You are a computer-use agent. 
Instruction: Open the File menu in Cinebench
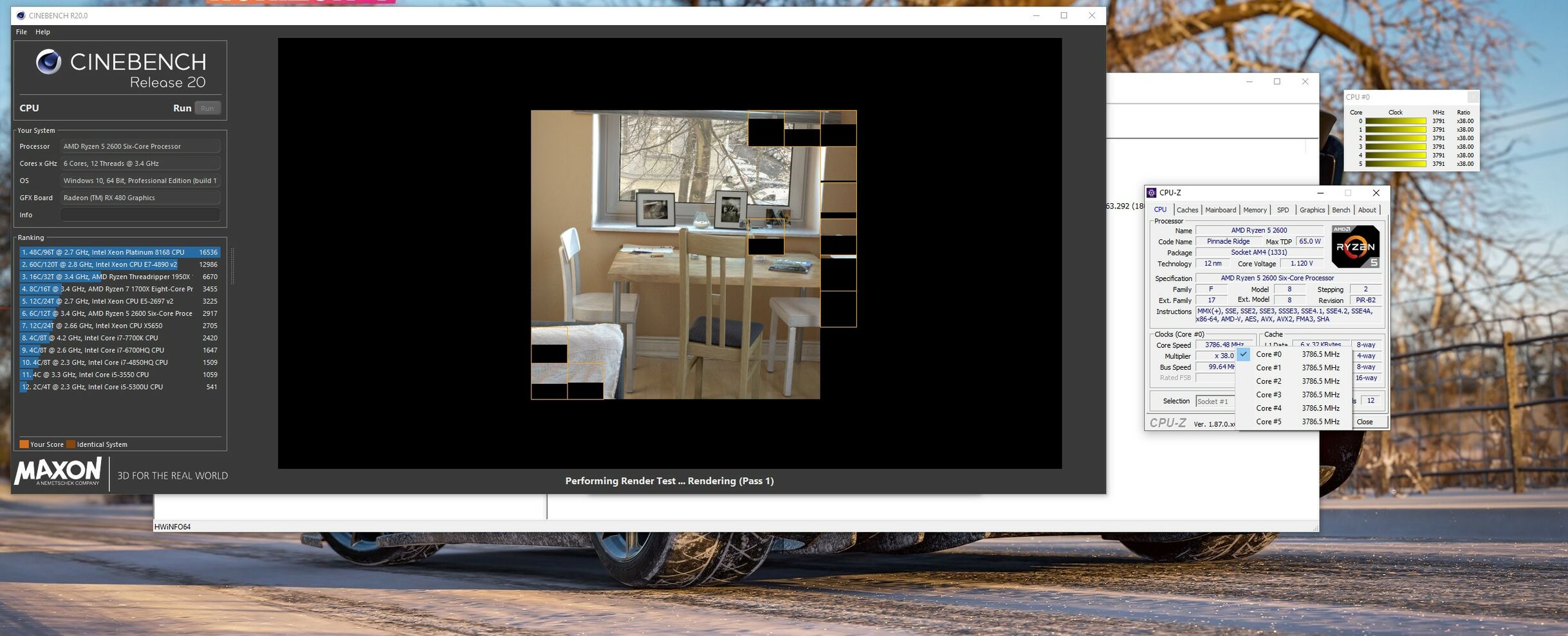(x=21, y=32)
